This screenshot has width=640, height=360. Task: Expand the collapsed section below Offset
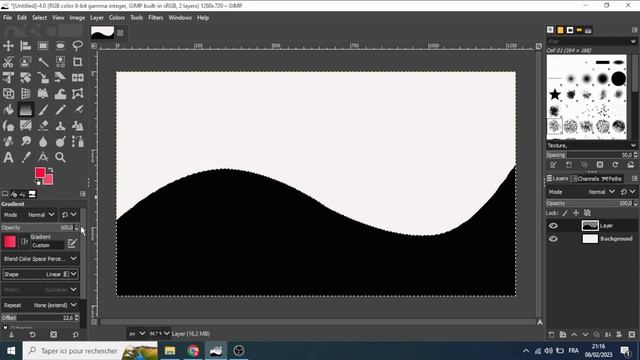tap(5, 327)
